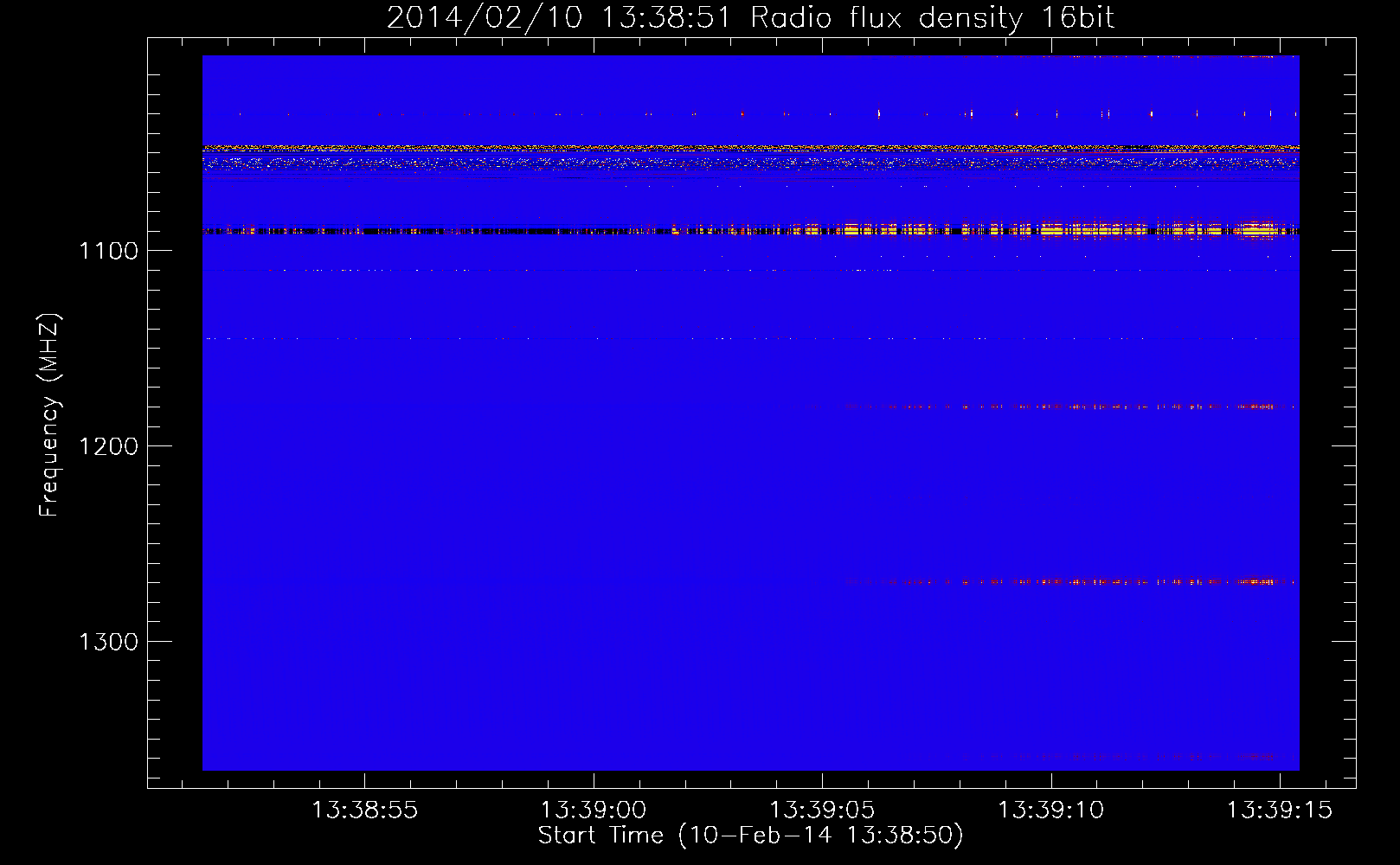Click the 1200 frequency tick label
Image resolution: width=1400 pixels, height=865 pixels.
pos(108,446)
